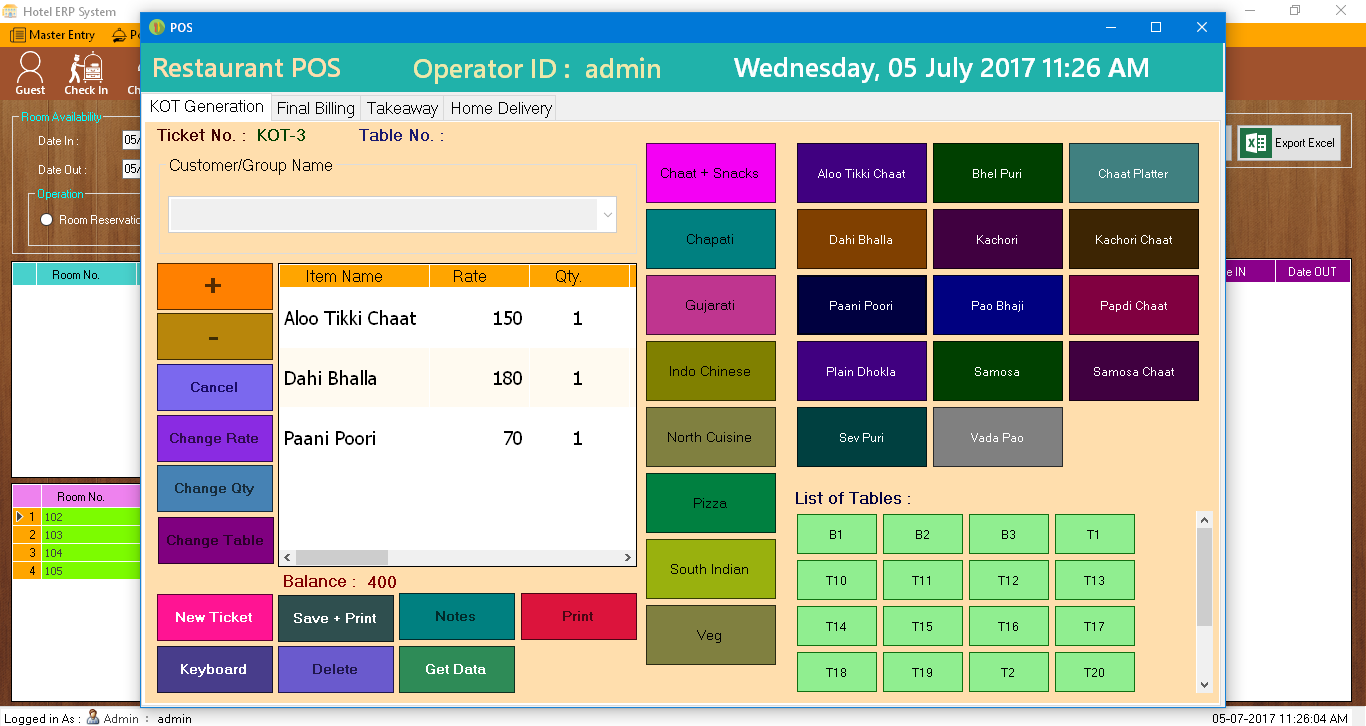Viewport: 1366px width, 726px height.
Task: Click Get Data button
Action: (457, 669)
